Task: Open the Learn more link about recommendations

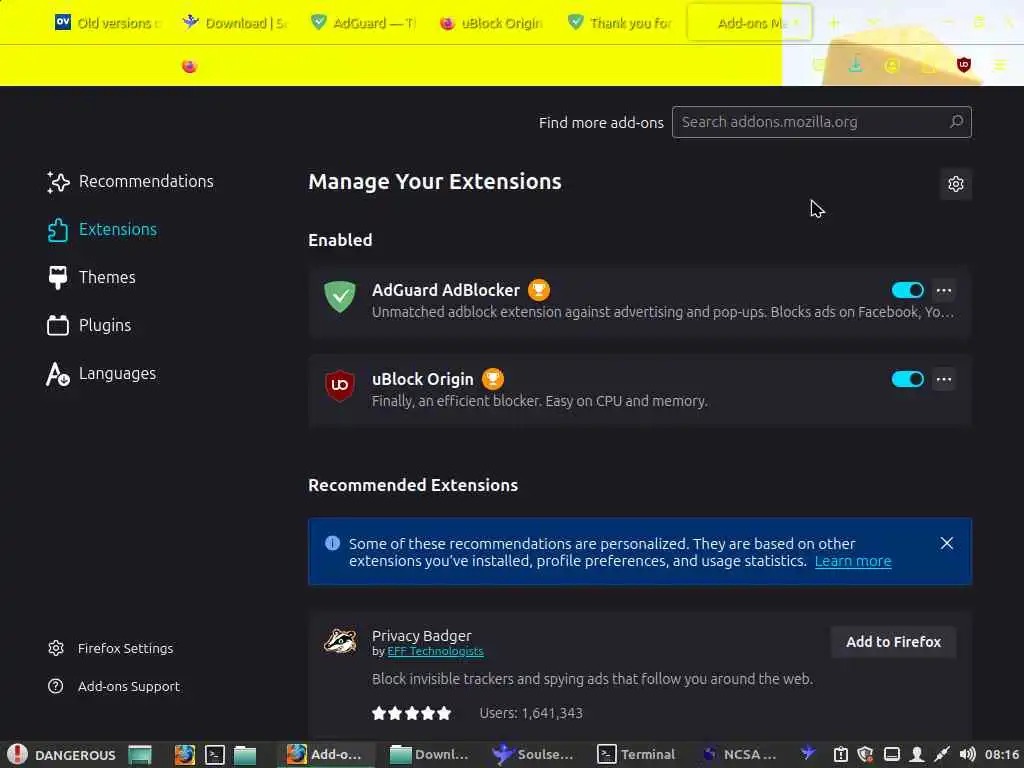Action: pyautogui.click(x=853, y=561)
